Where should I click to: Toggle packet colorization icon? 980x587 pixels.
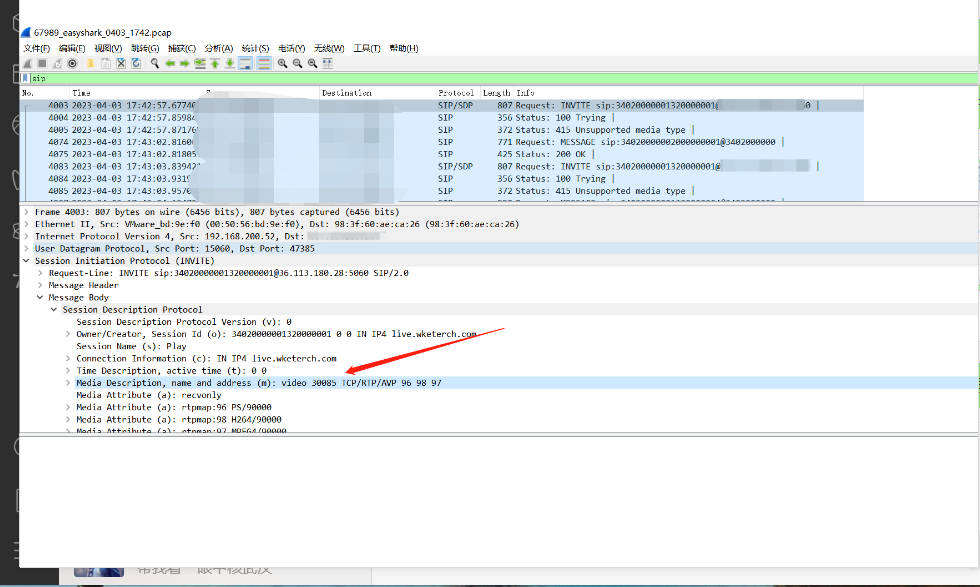click(264, 63)
